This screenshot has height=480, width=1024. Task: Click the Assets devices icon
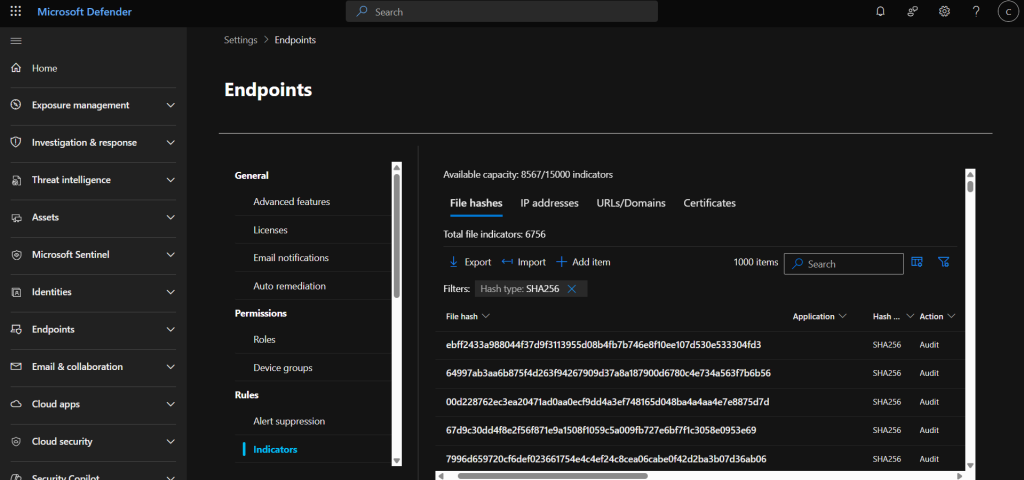pyautogui.click(x=16, y=217)
